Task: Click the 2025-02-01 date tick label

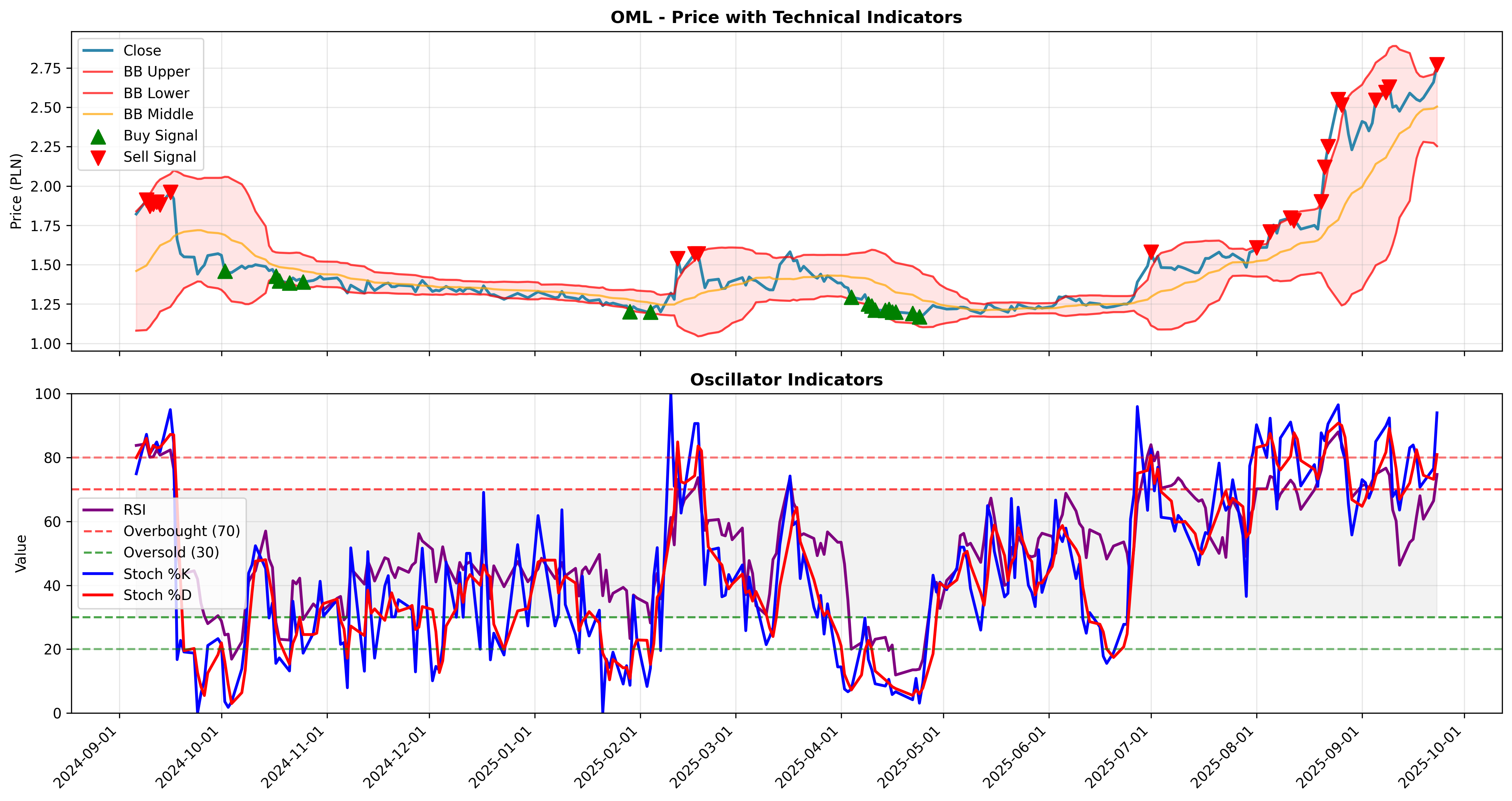Action: click(x=608, y=758)
